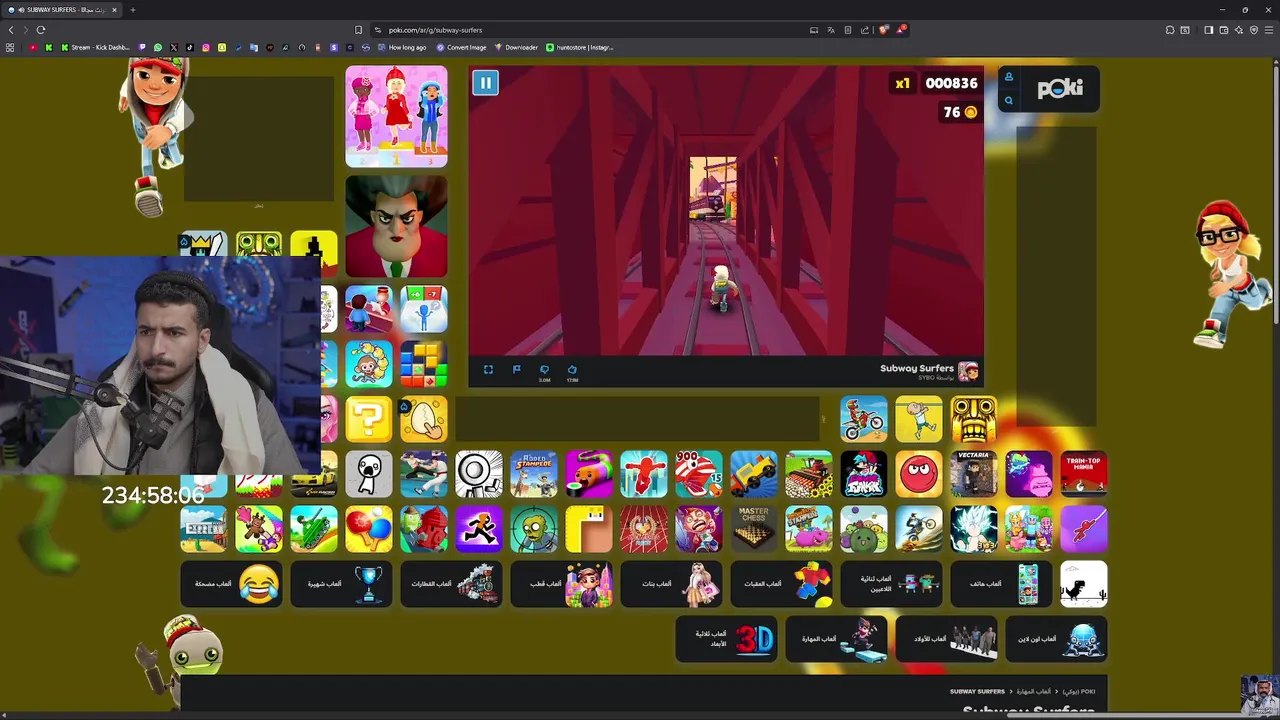Open Stream - Kick Dashboard bookmark

pos(95,47)
